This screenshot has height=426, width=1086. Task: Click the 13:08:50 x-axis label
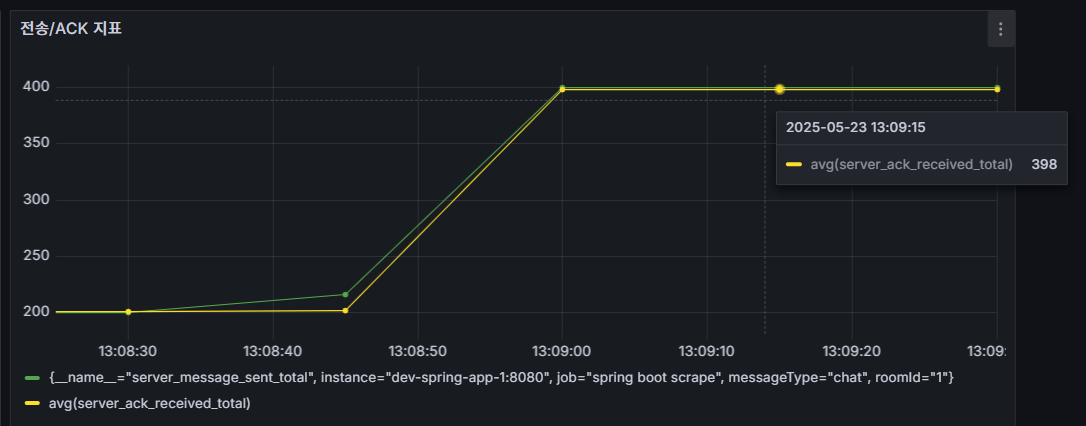[417, 351]
